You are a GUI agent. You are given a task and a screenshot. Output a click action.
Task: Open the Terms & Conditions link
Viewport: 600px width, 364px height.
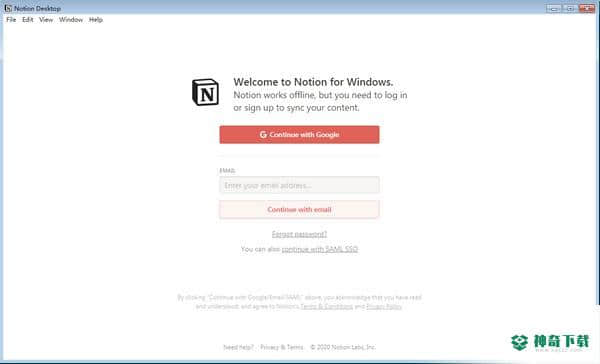(326, 307)
